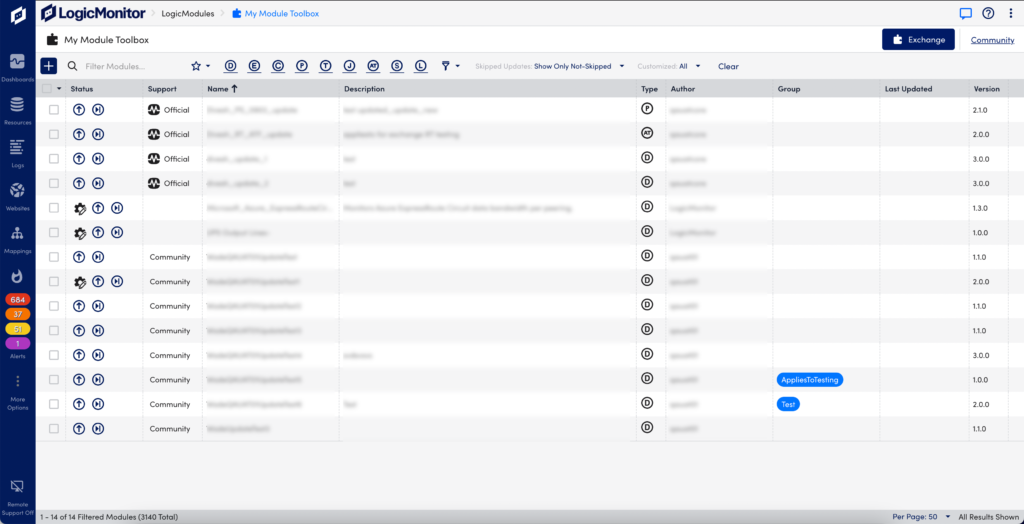This screenshot has height=524, width=1024.
Task: Filter by DataSource (D) type icon
Action: pyautogui.click(x=230, y=66)
